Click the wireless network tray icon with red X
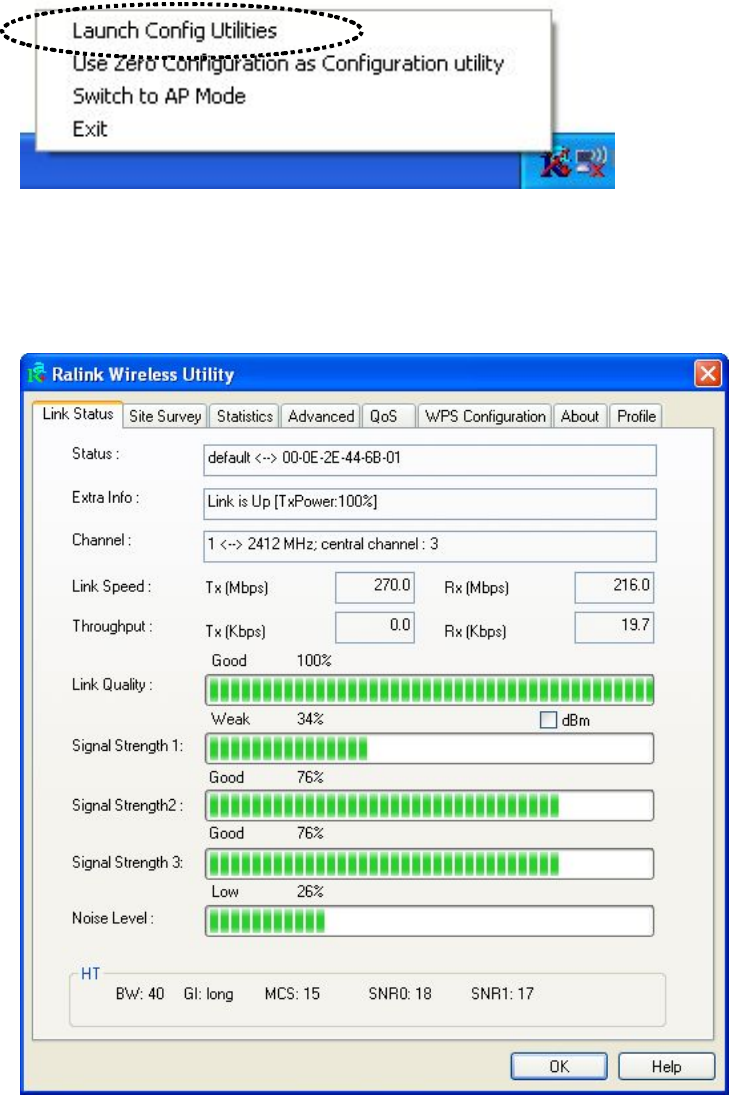Viewport: 729px width, 1095px height. tap(591, 162)
